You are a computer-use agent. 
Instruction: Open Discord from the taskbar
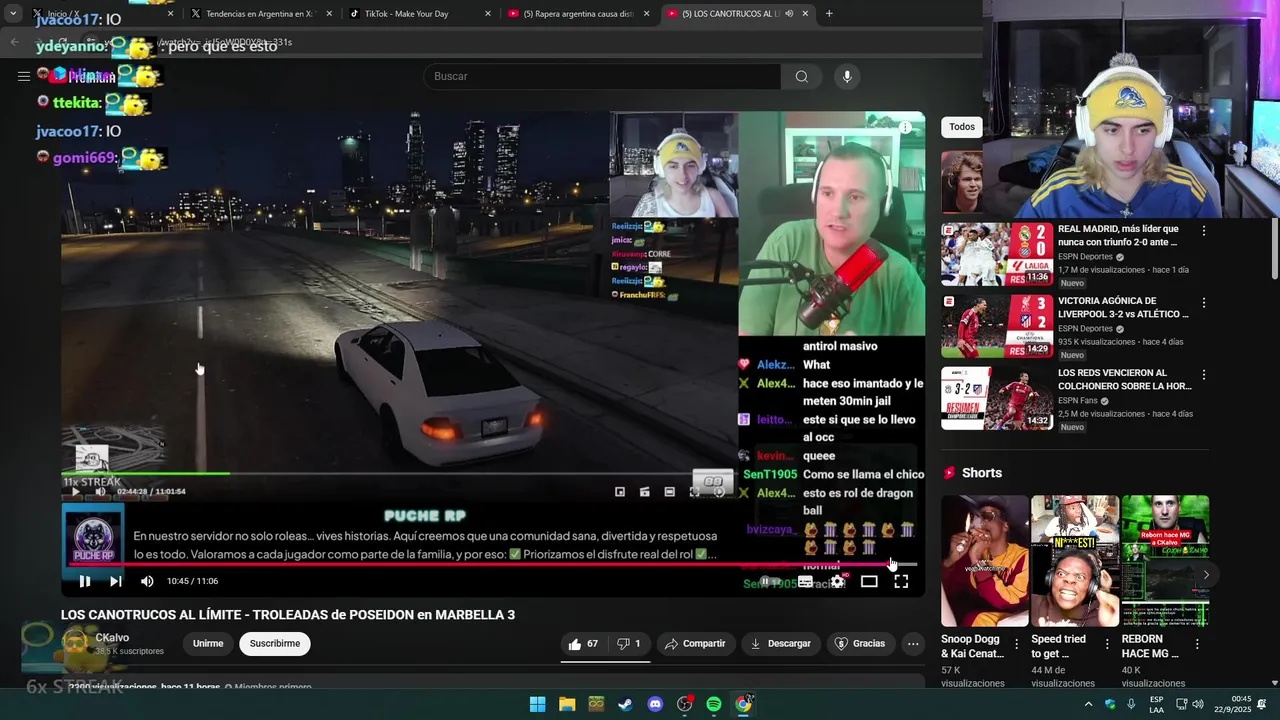point(655,704)
